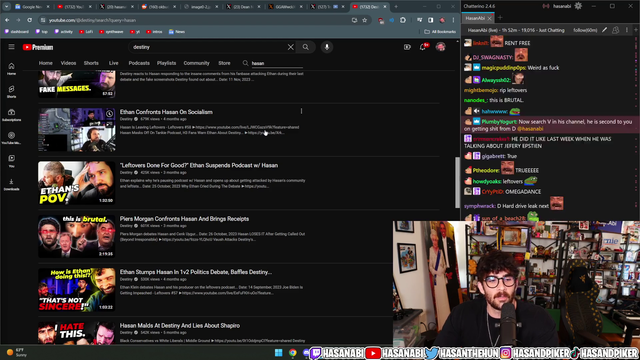This screenshot has height=360, width=640.
Task: Open Chatterino settings gear
Action: (578, 6)
